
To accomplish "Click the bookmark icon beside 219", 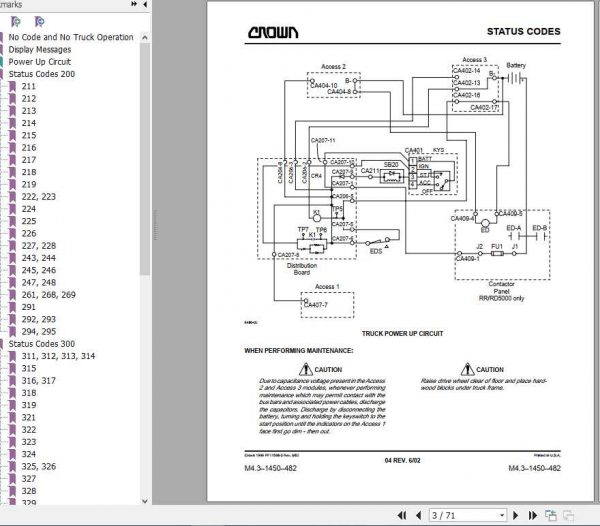I will click(x=13, y=184).
